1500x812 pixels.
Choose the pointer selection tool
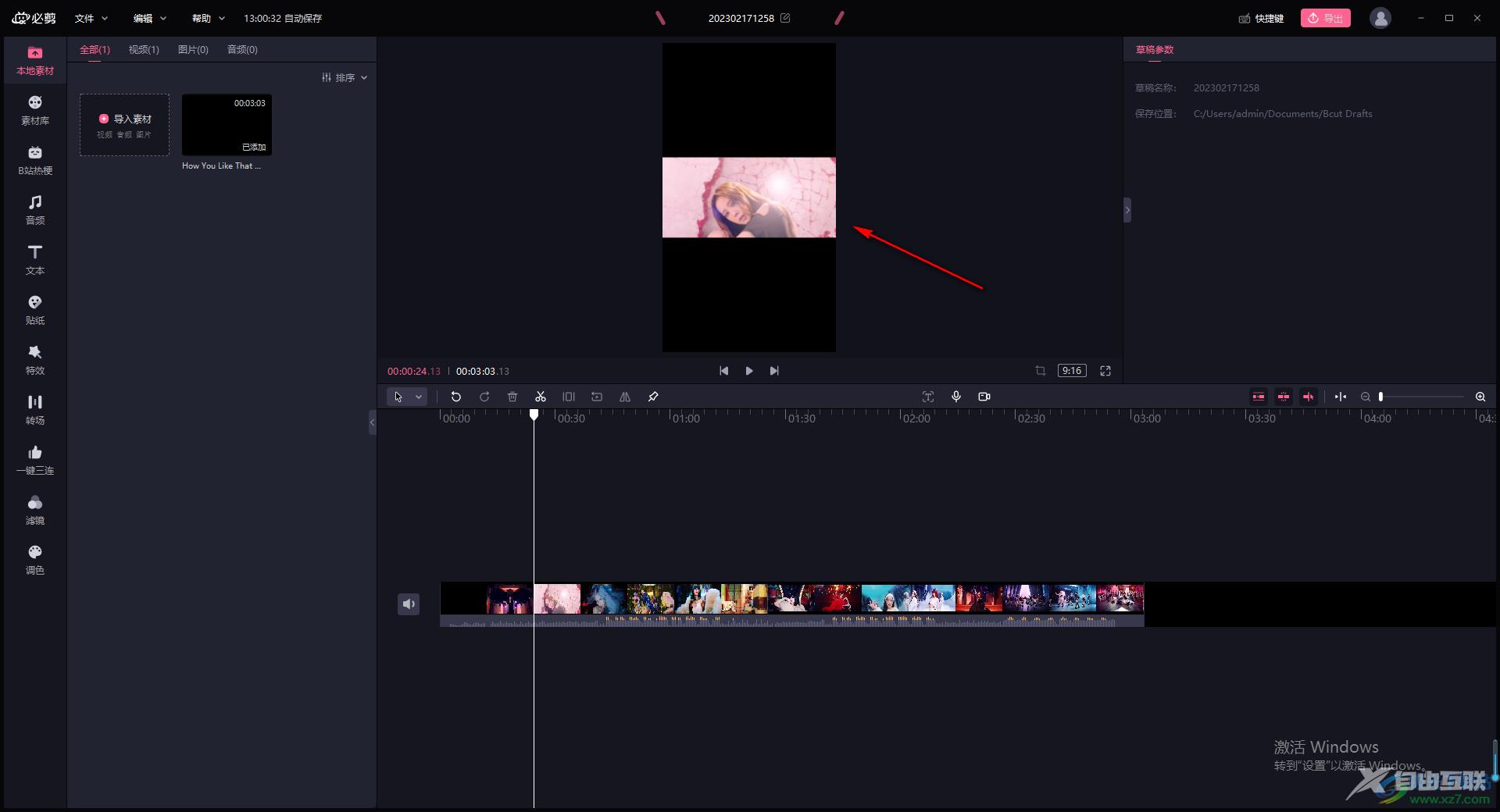(x=398, y=397)
